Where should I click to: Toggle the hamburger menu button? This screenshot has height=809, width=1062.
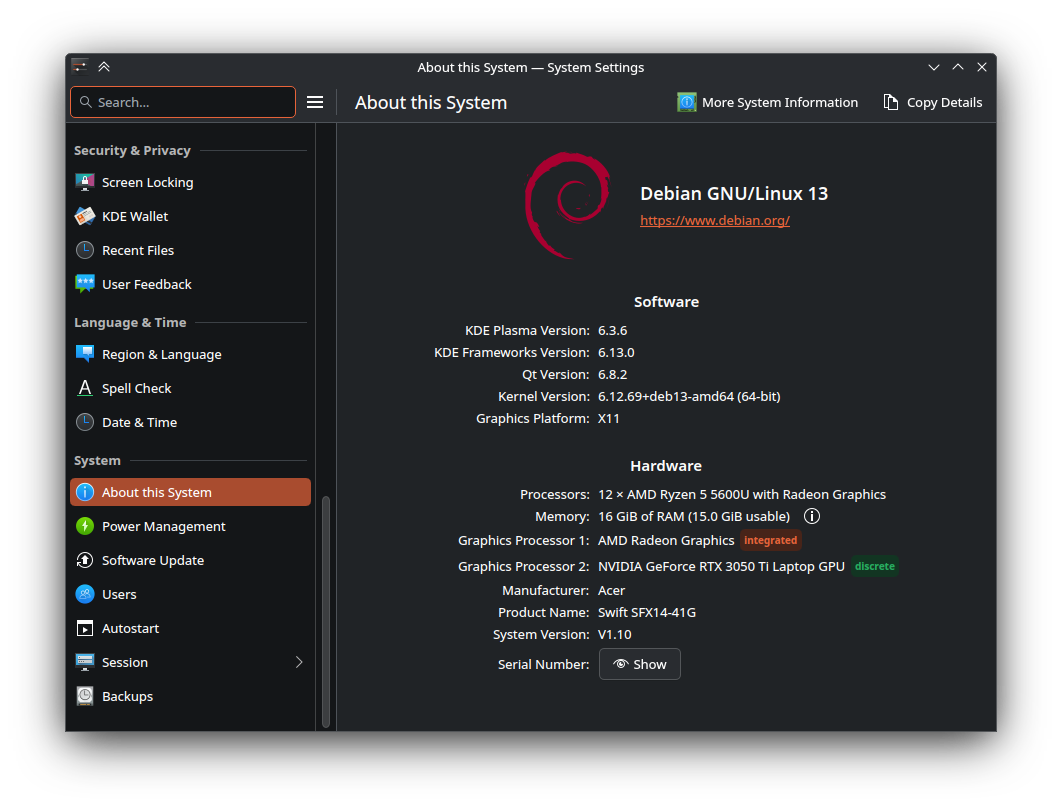(315, 102)
